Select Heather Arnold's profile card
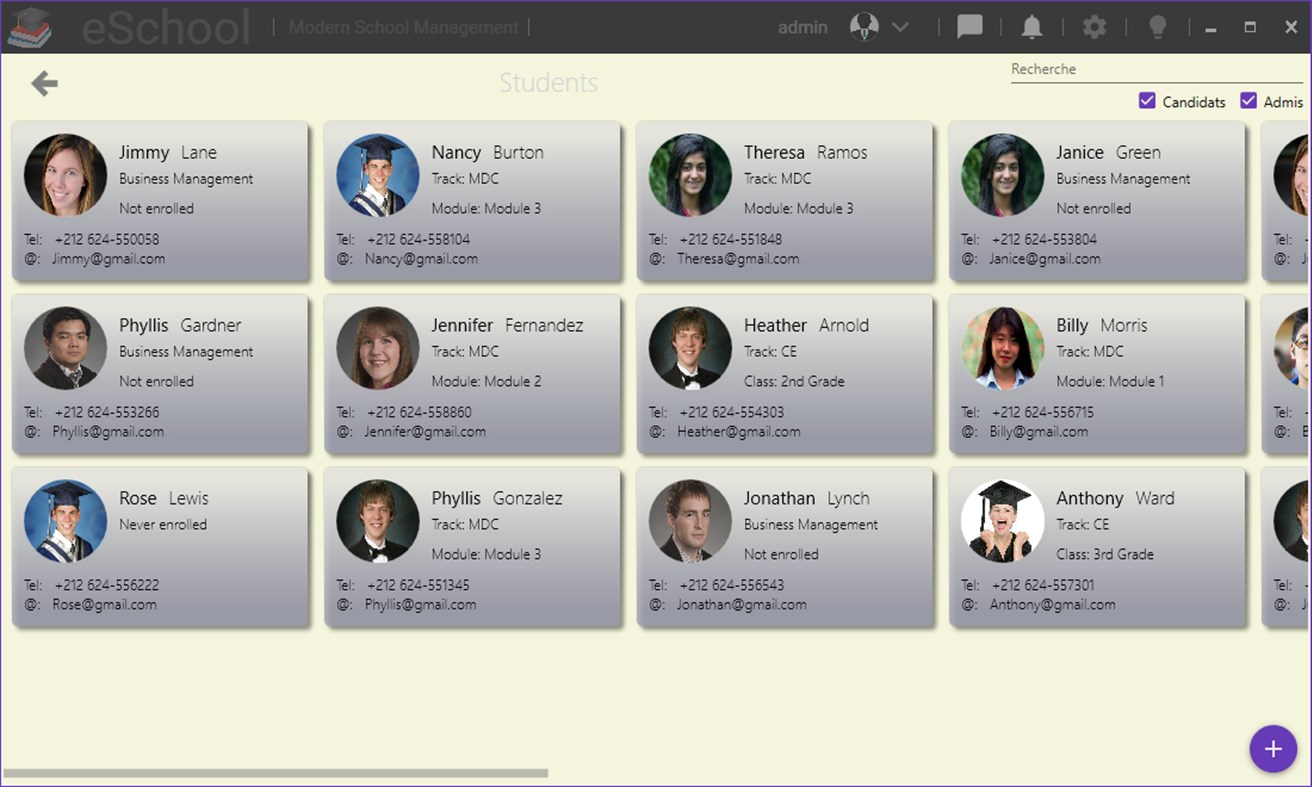The width and height of the screenshot is (1312, 787). point(785,373)
